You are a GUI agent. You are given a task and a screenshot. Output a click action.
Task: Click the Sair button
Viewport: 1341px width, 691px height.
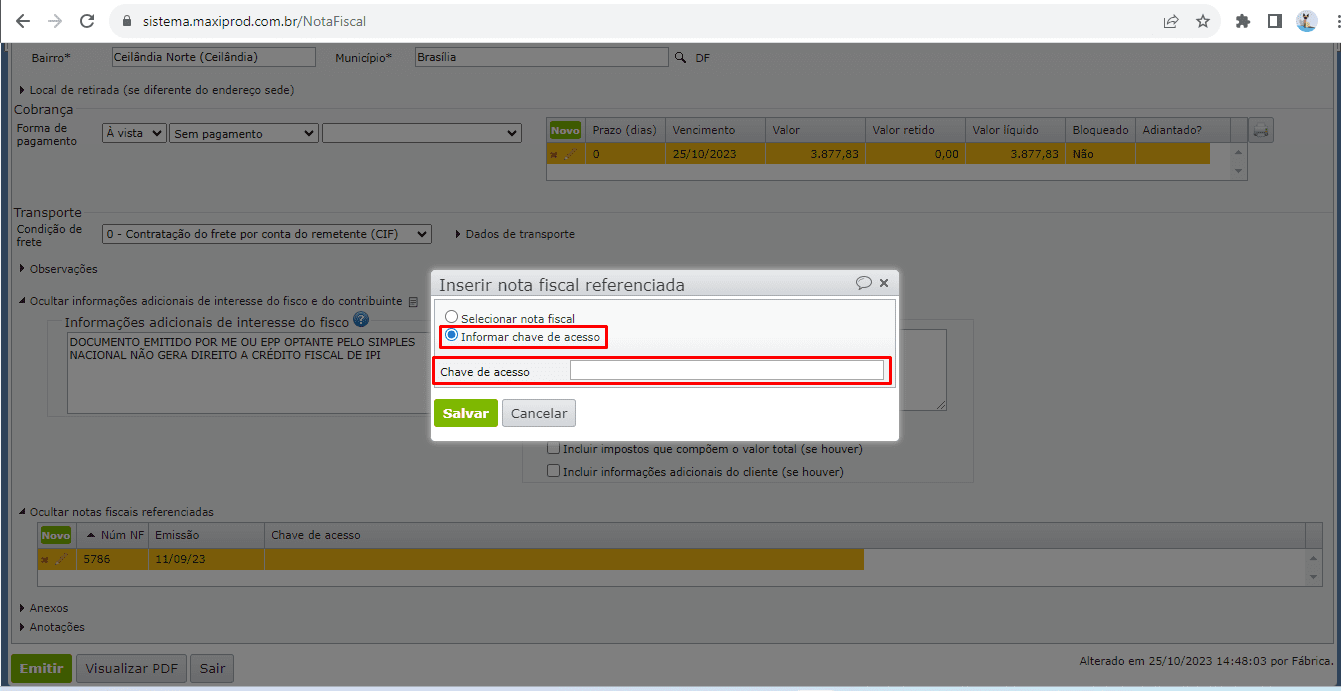212,669
